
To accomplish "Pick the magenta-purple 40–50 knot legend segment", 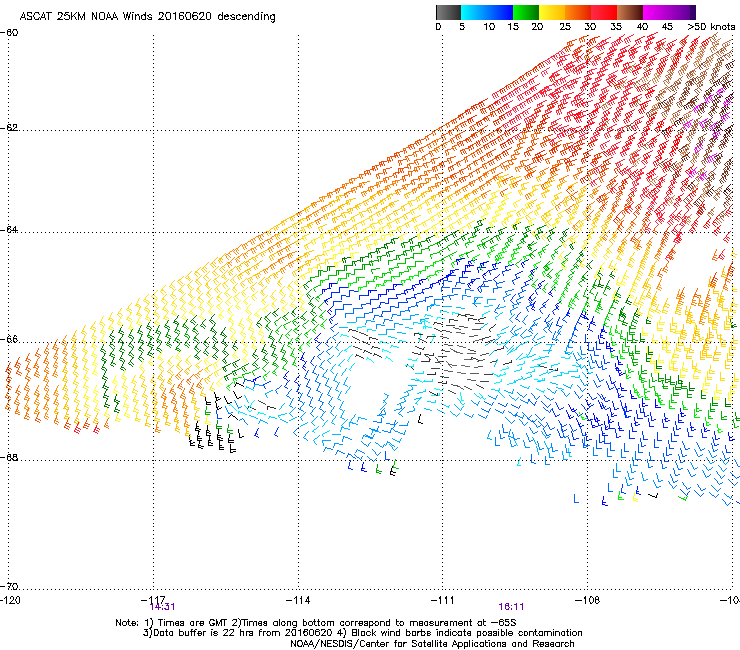I will pyautogui.click(x=669, y=12).
